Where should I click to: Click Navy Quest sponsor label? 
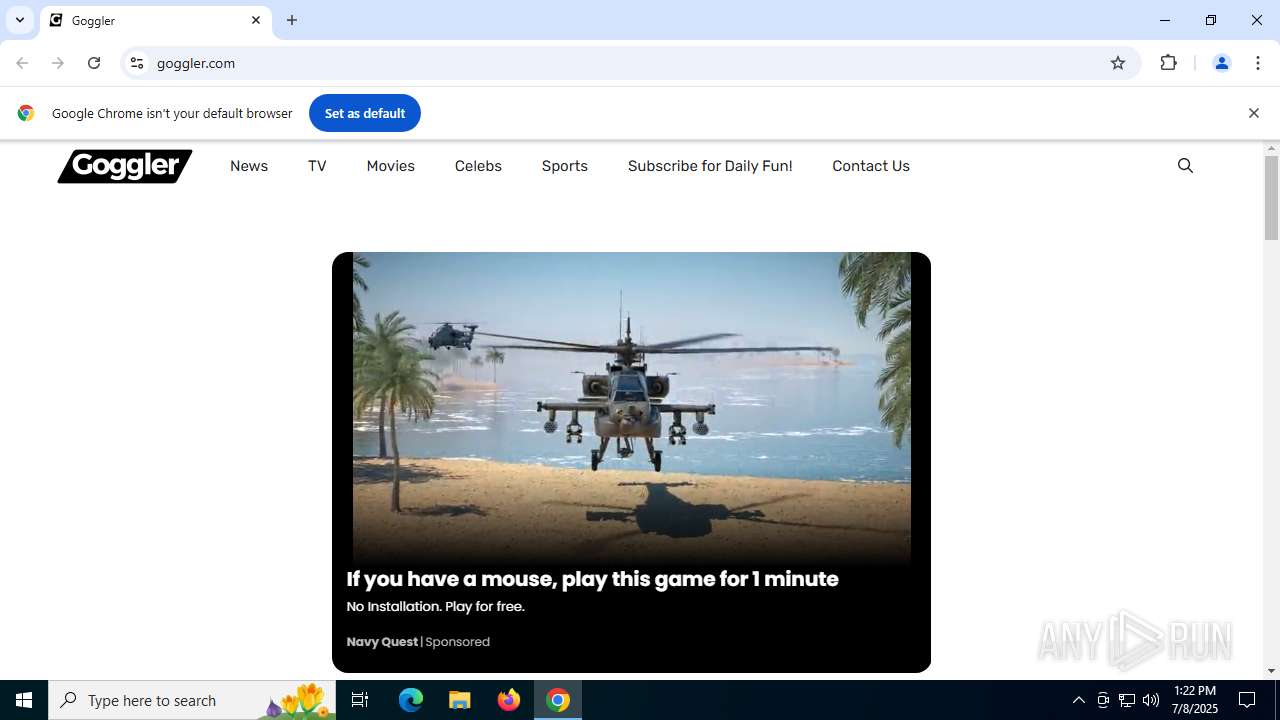pos(382,642)
